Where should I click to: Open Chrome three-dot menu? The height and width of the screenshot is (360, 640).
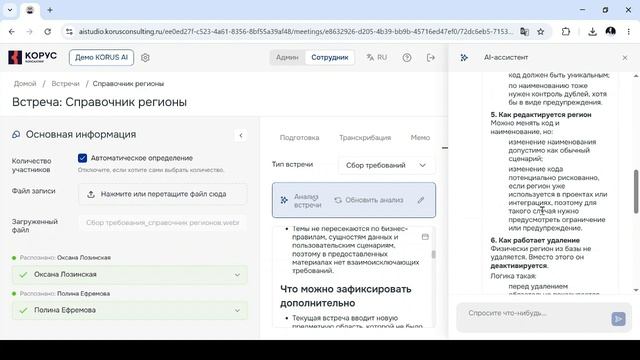629,31
